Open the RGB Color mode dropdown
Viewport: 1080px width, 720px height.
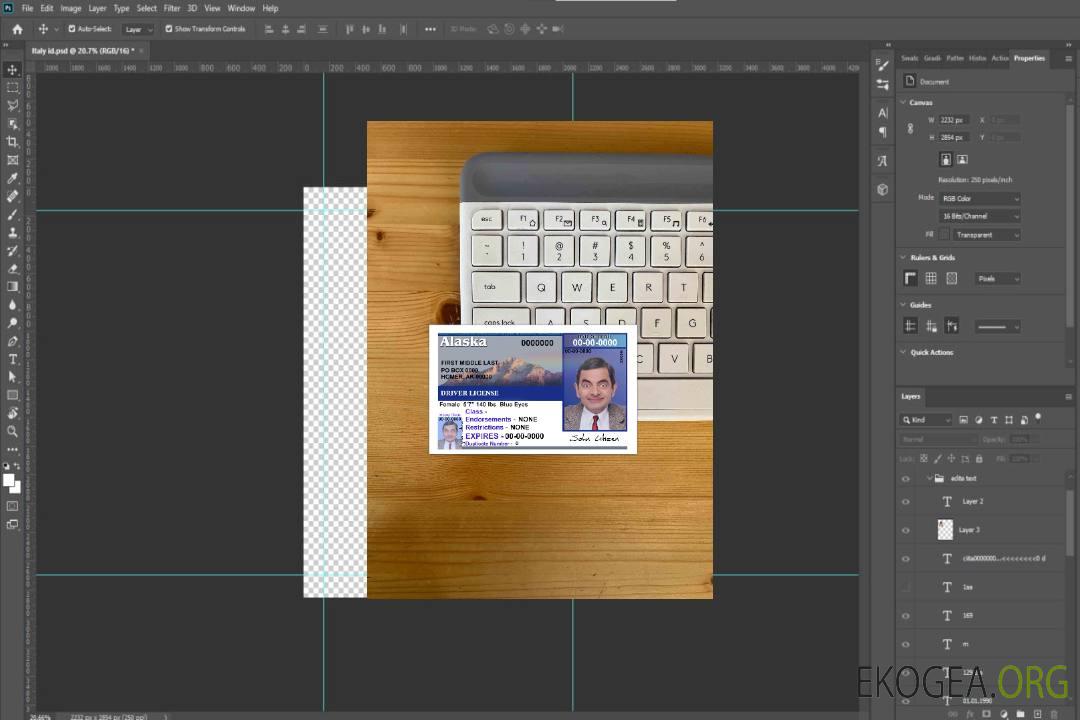(979, 198)
